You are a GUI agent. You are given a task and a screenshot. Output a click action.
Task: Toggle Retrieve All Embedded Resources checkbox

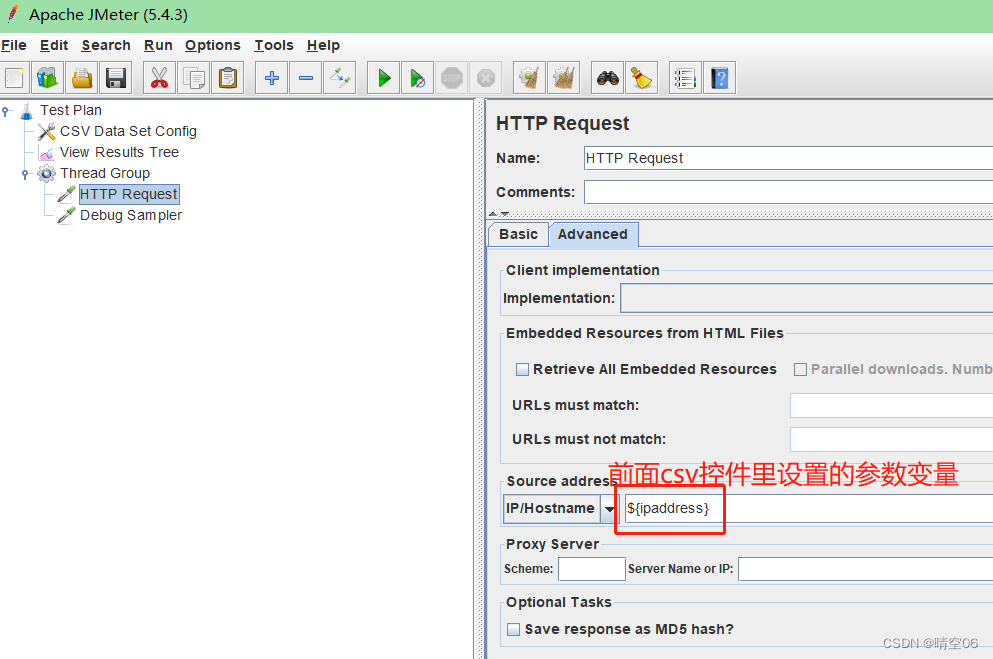pyautogui.click(x=522, y=369)
